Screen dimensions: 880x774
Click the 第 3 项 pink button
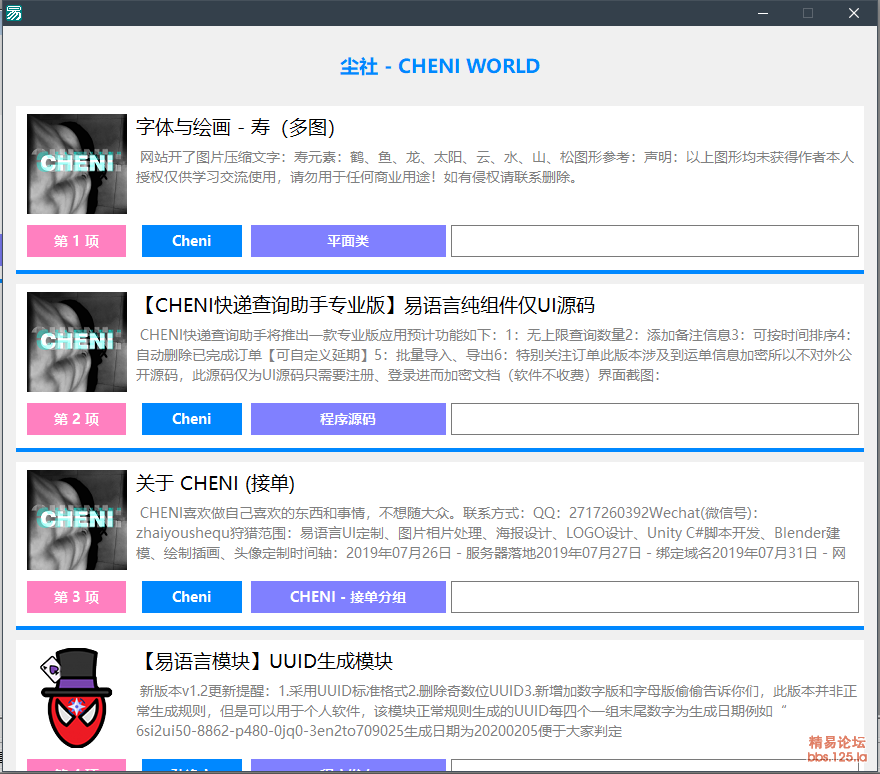click(76, 597)
